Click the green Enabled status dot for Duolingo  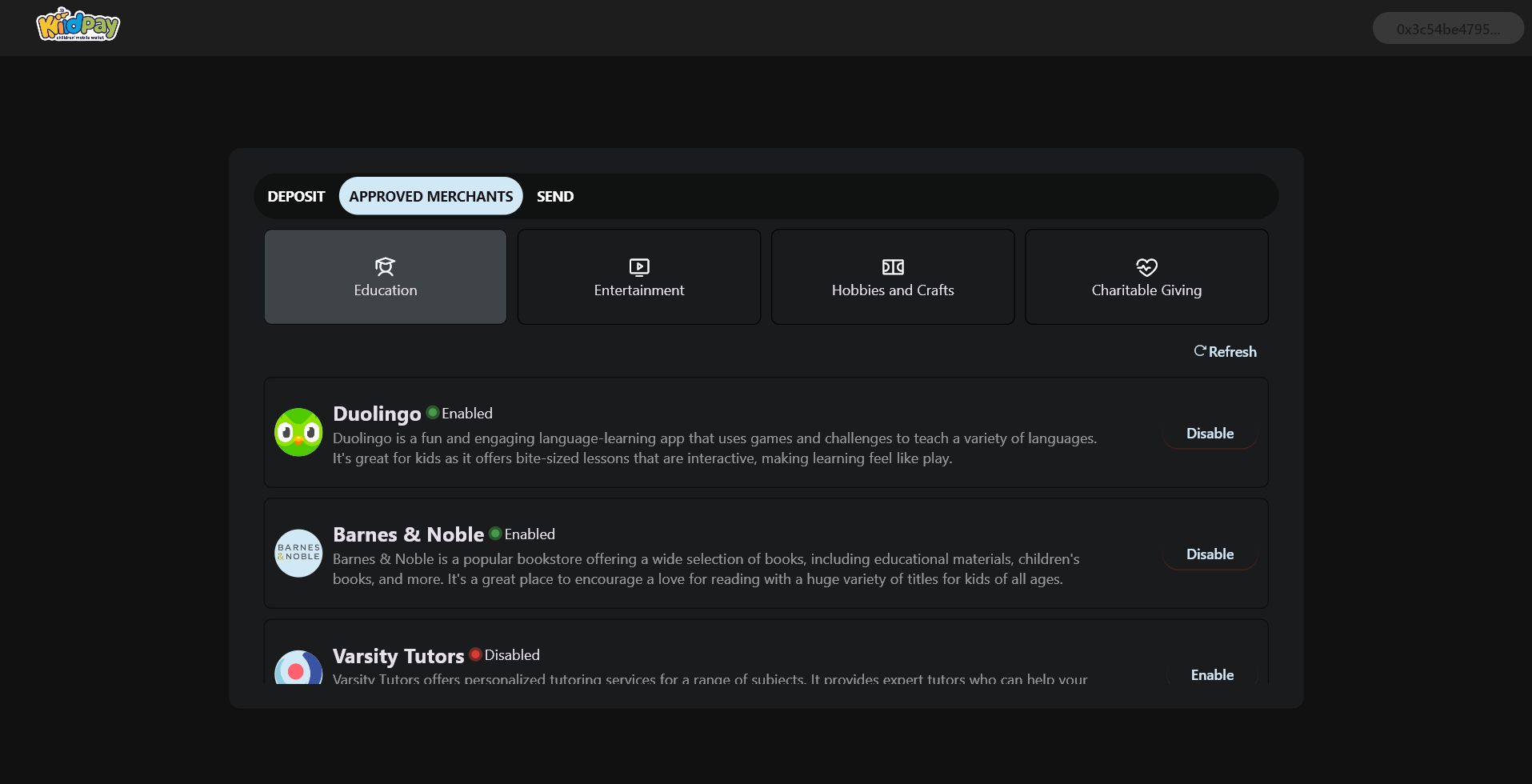433,412
